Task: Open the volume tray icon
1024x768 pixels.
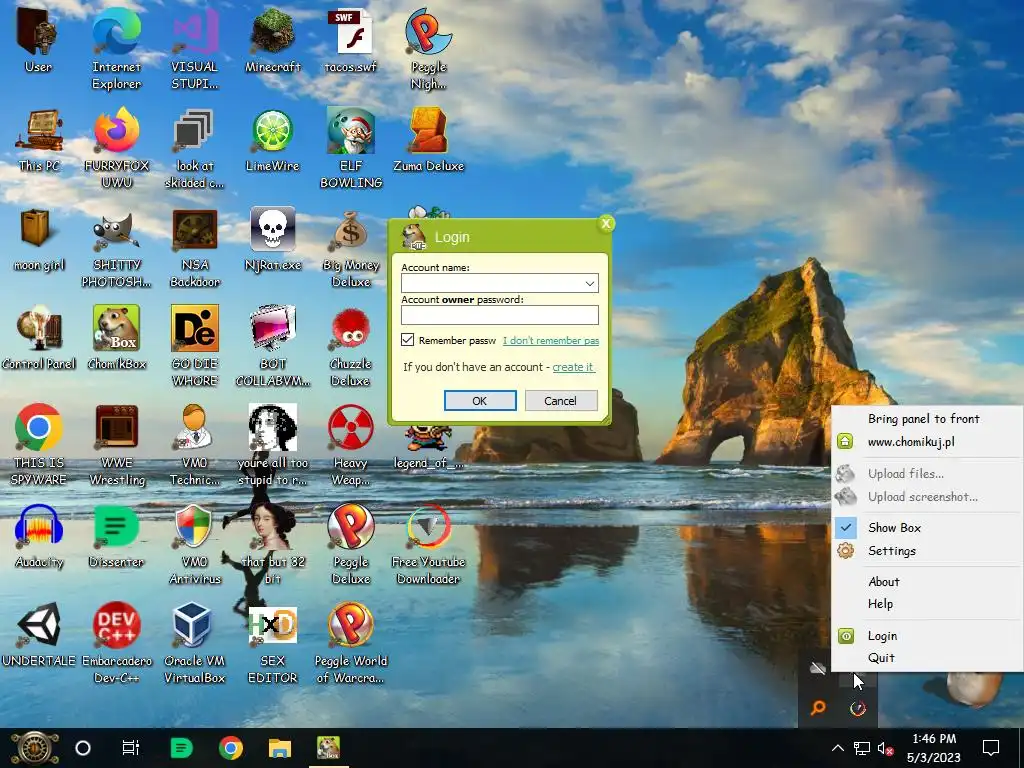Action: [885, 748]
